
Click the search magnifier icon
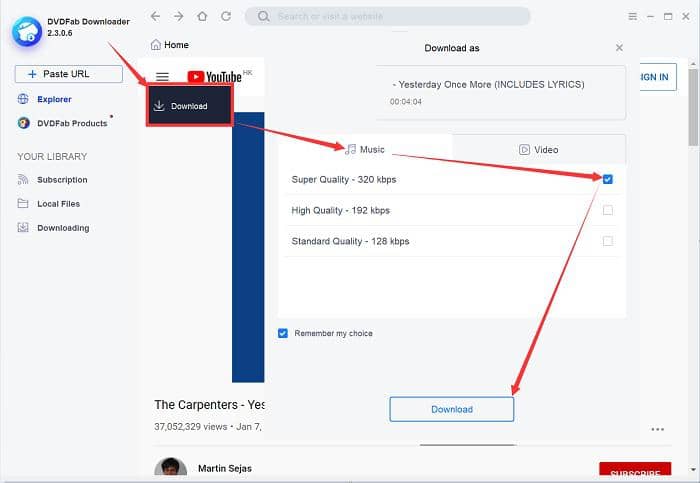263,17
